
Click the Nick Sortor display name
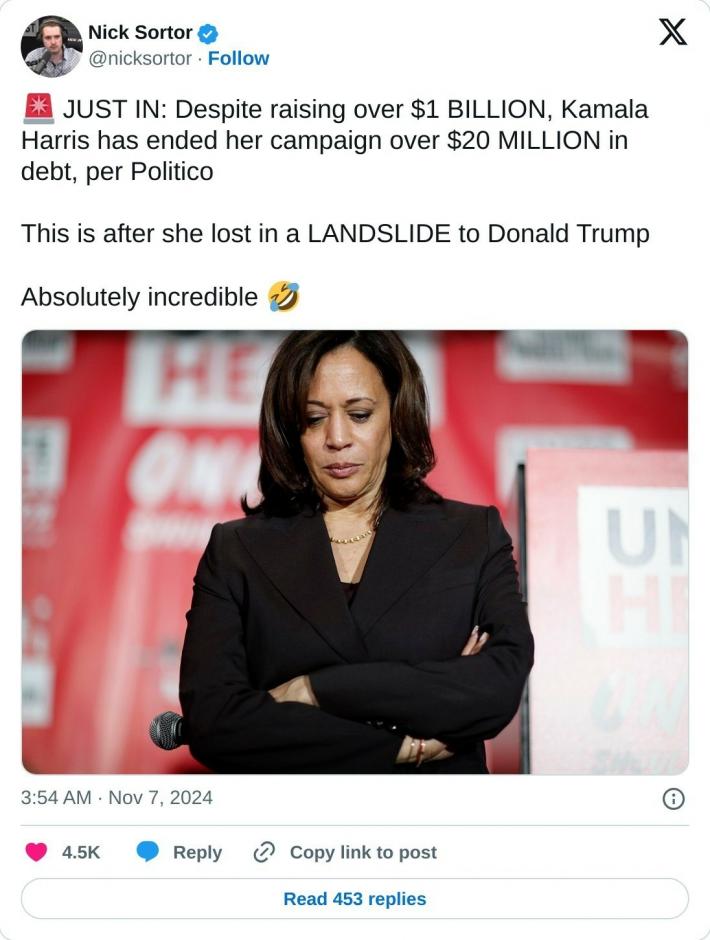pyautogui.click(x=140, y=32)
